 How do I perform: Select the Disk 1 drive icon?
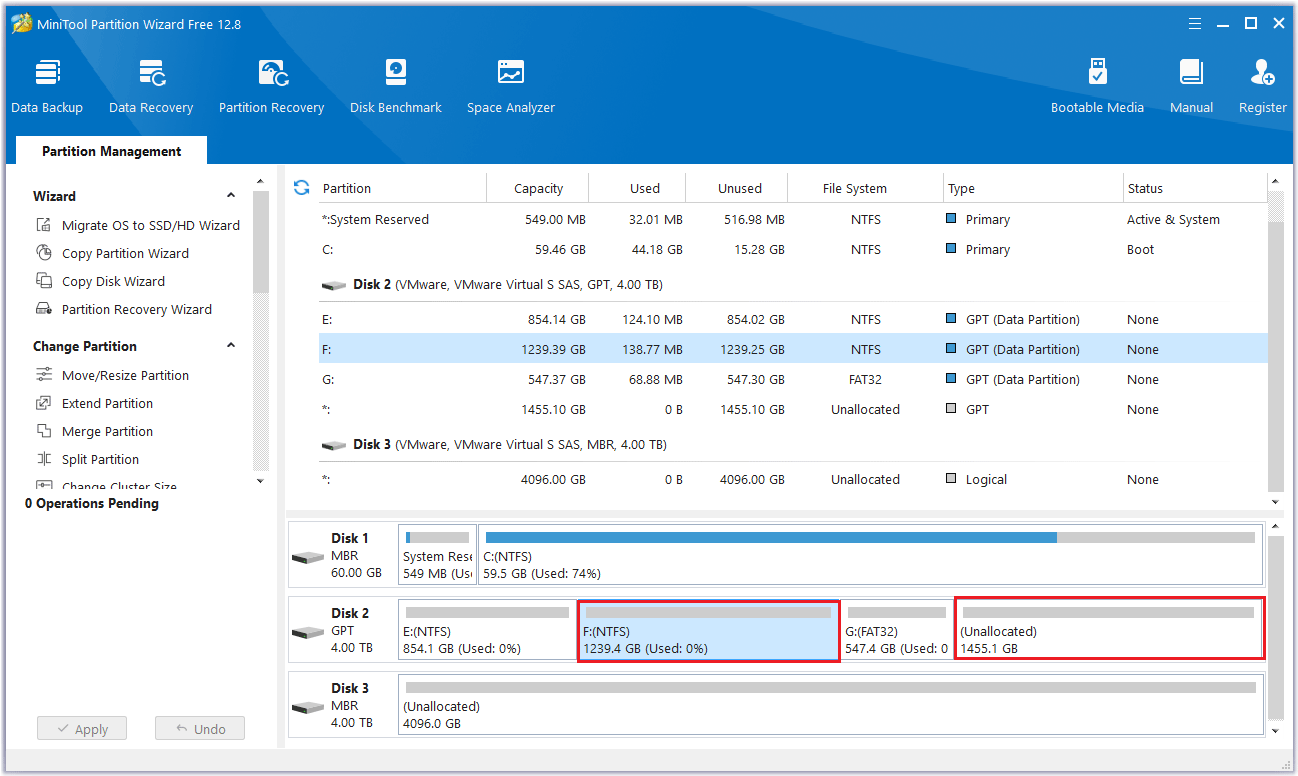(x=307, y=557)
